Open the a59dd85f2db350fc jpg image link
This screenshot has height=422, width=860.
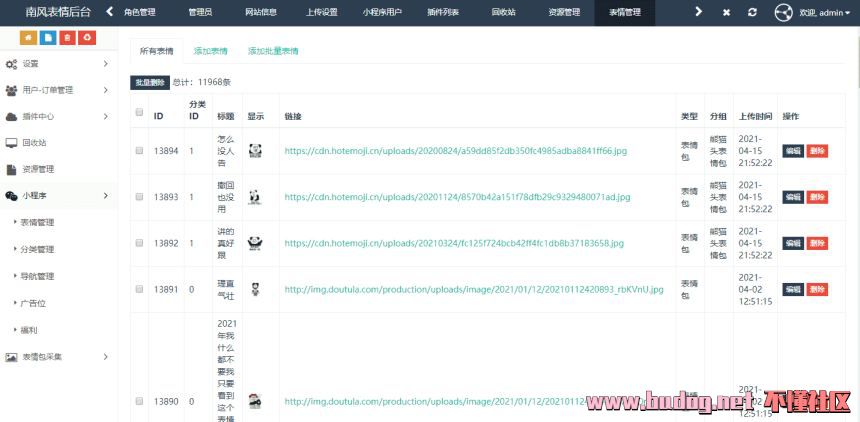coord(455,150)
